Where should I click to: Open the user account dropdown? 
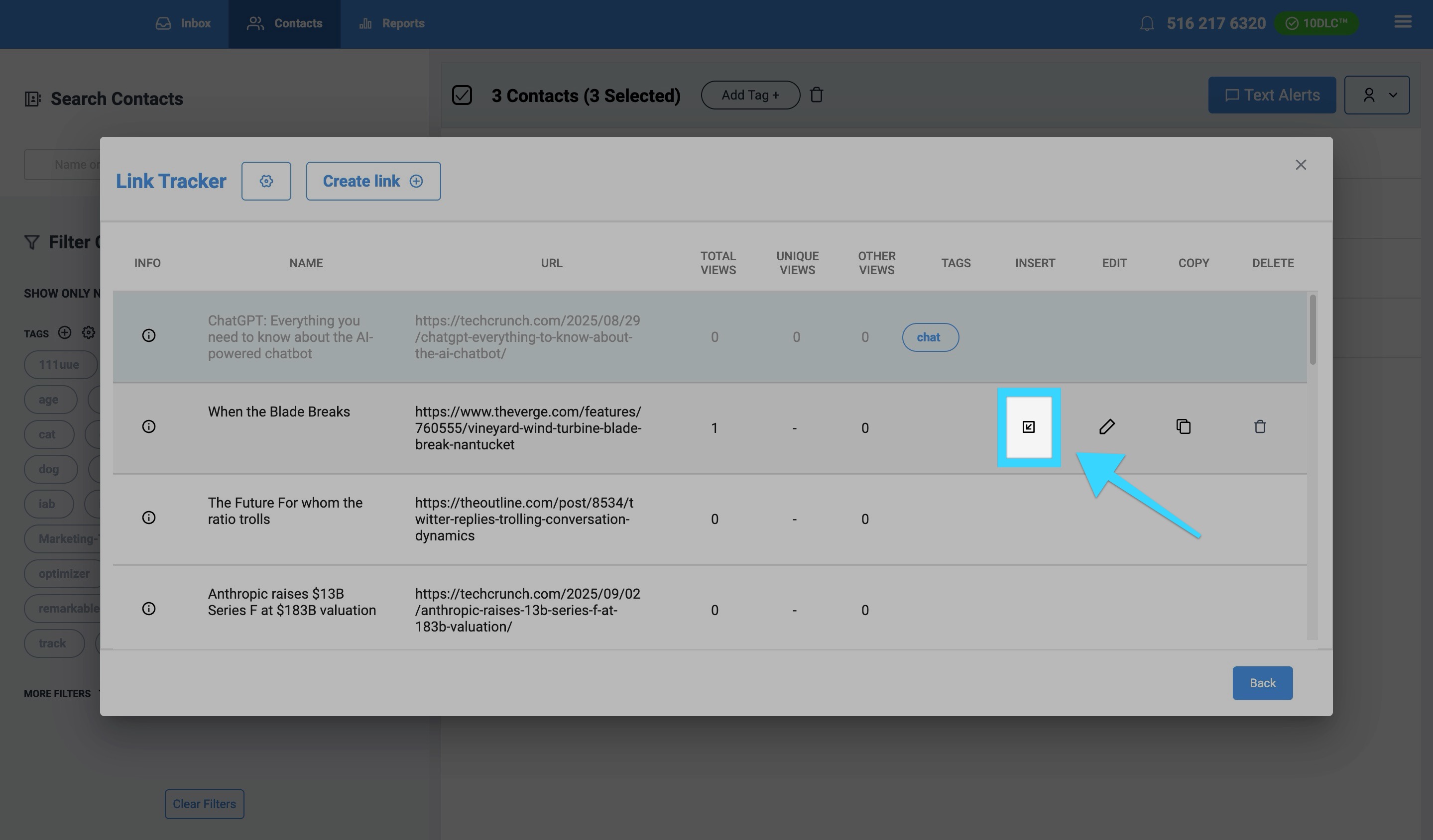[x=1377, y=95]
